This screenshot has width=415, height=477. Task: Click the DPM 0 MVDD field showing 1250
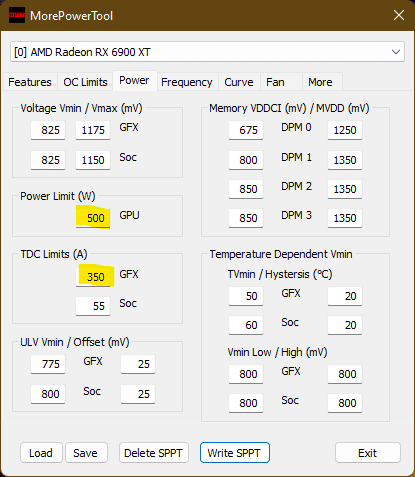click(x=345, y=130)
